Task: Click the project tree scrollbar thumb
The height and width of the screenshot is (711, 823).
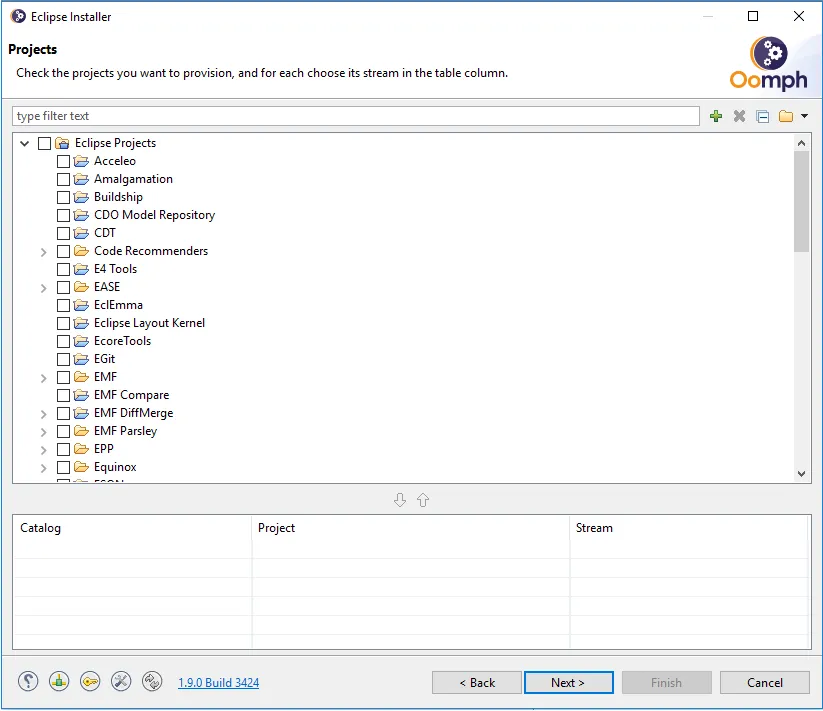Action: click(801, 201)
